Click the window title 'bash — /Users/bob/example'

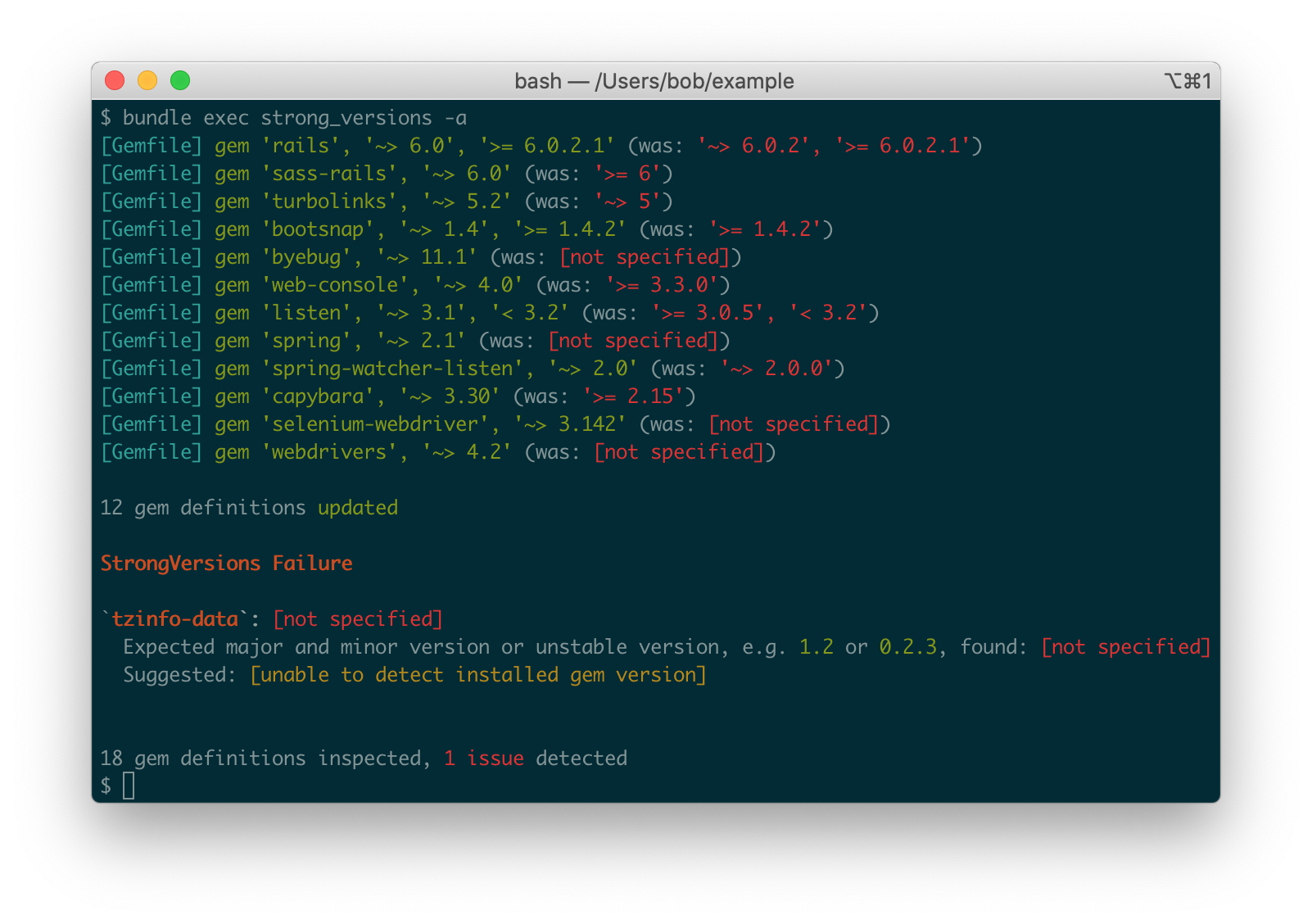[654, 81]
